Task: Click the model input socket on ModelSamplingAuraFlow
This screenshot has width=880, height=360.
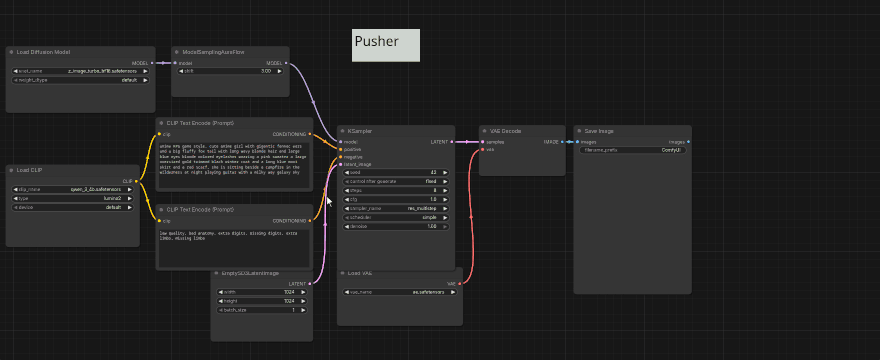Action: coord(175,63)
